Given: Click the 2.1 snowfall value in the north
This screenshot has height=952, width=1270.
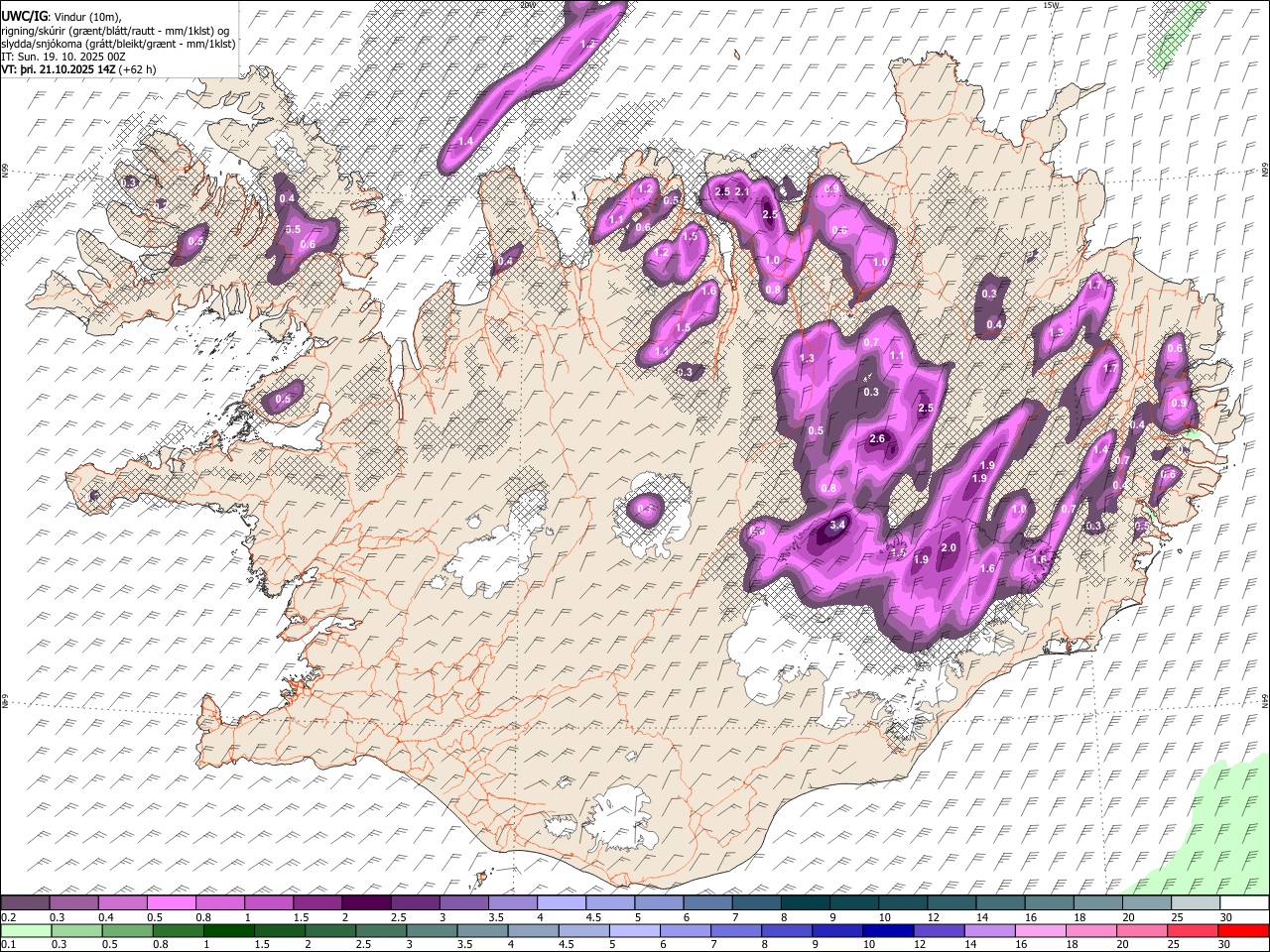Looking at the screenshot, I should point(742,191).
